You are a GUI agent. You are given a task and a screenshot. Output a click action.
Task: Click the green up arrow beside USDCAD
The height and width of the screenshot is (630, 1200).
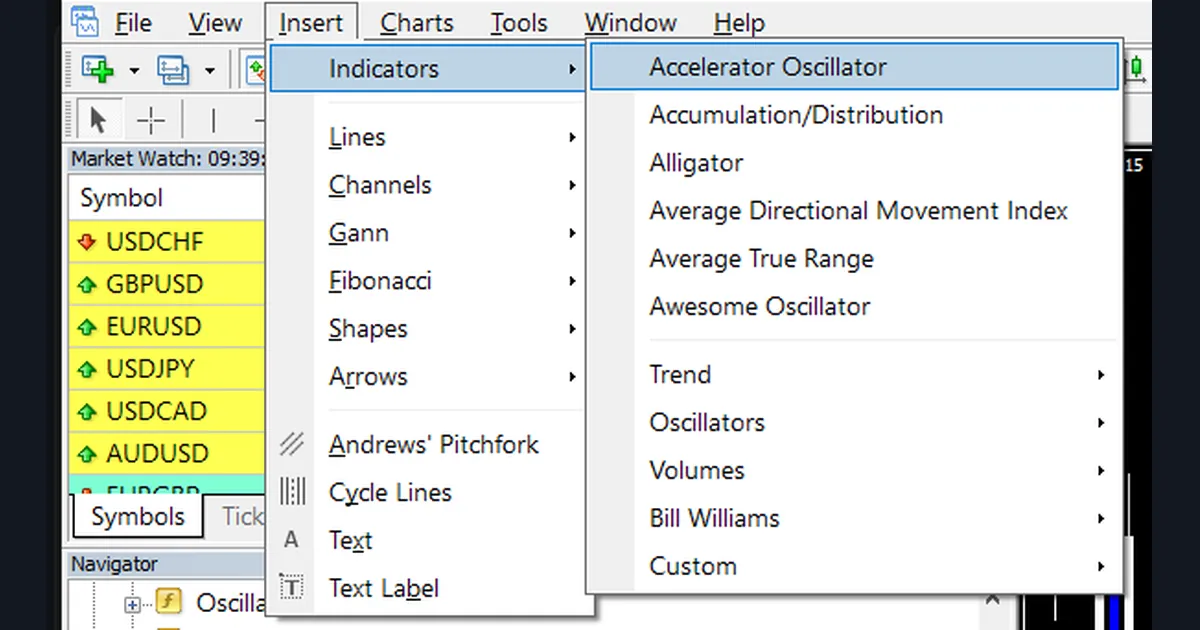pos(87,412)
